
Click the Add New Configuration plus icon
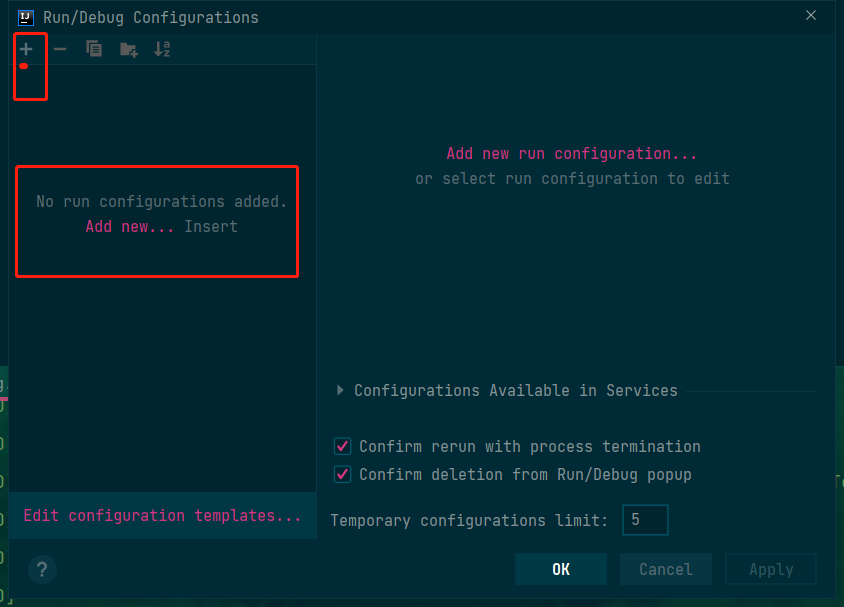pyautogui.click(x=26, y=49)
